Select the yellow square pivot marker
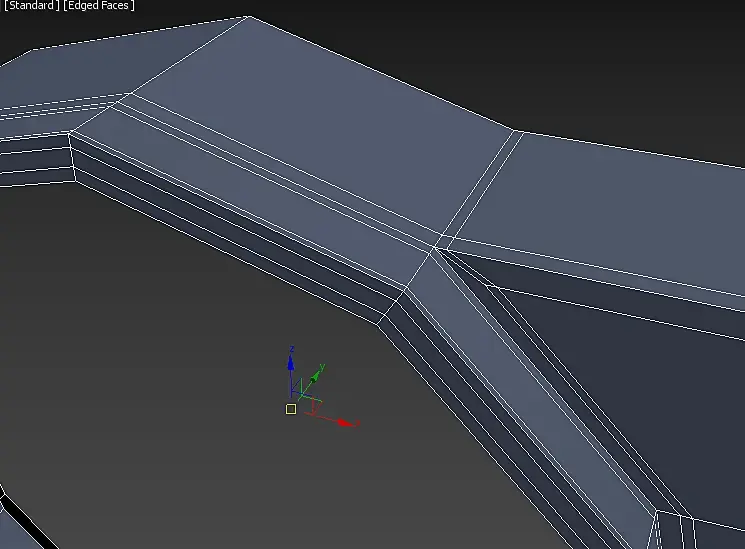Viewport: 745px width, 549px height. (291, 409)
